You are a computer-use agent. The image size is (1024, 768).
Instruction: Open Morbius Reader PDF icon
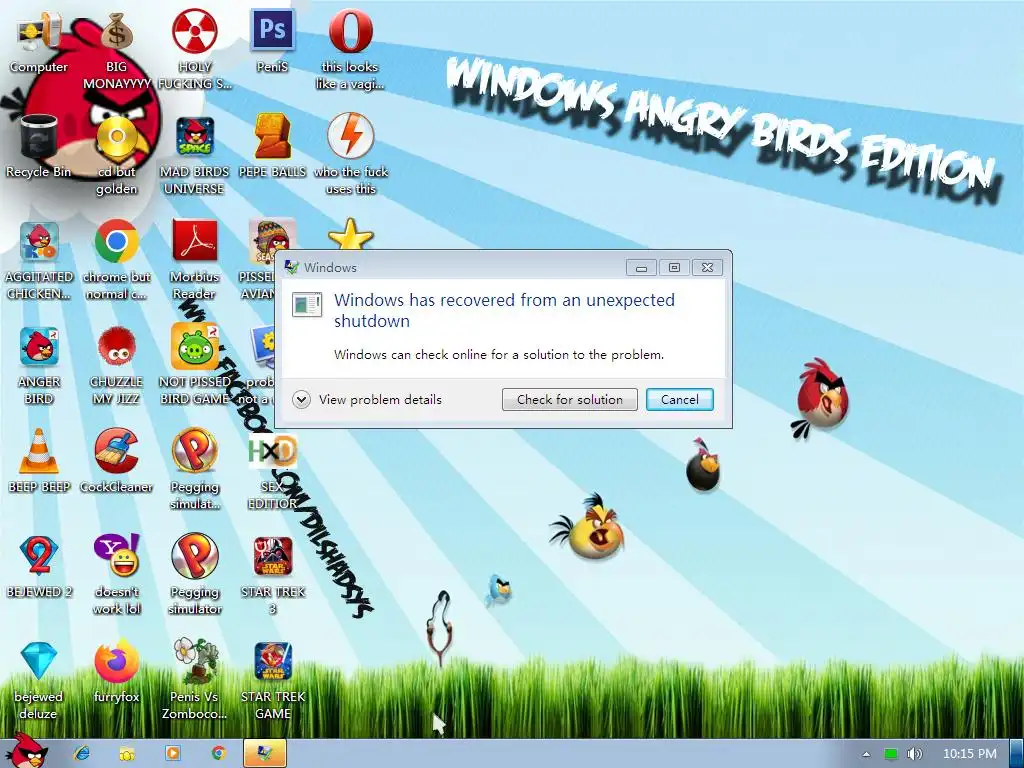click(x=195, y=258)
